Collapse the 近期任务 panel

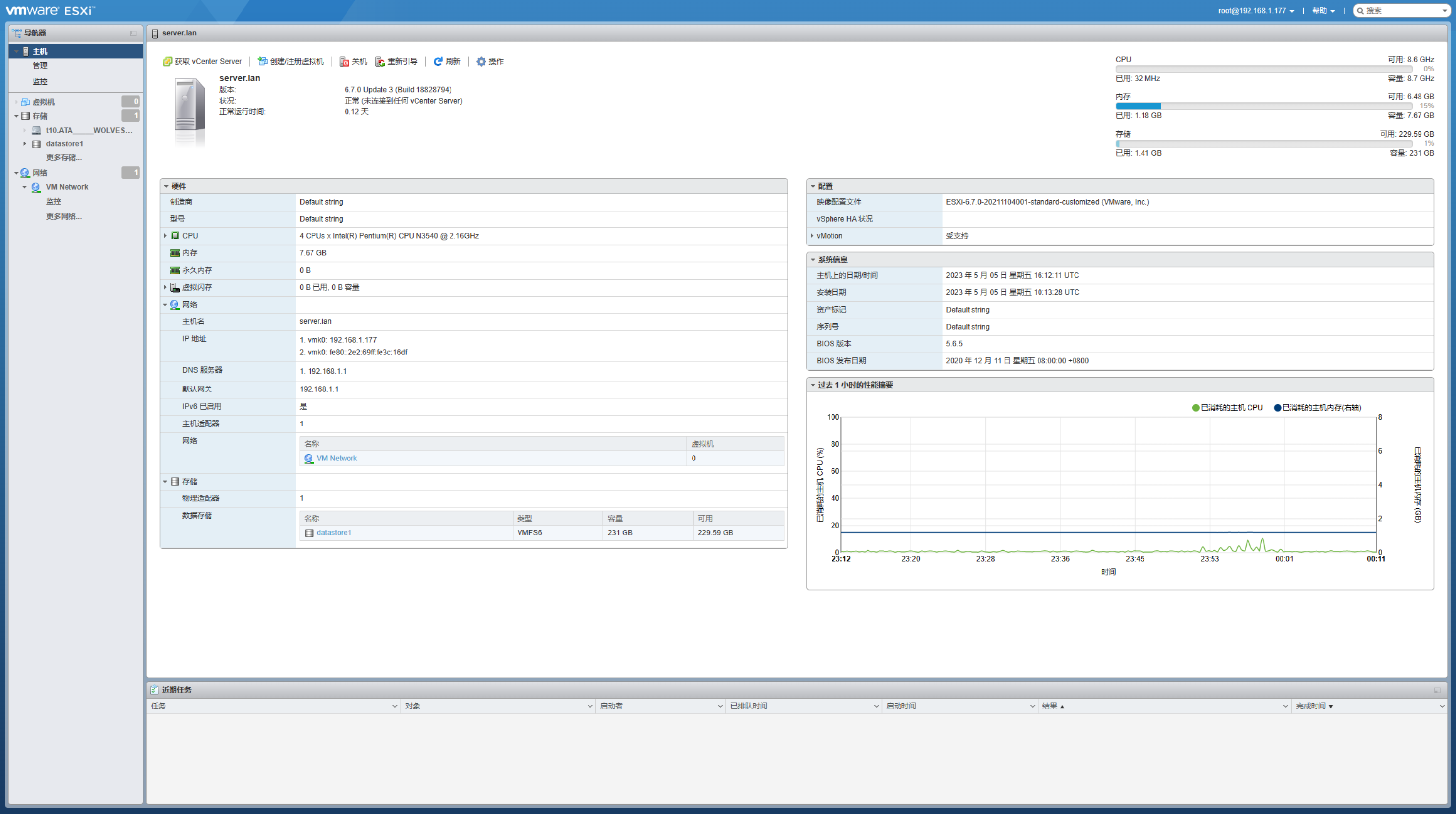point(1437,690)
